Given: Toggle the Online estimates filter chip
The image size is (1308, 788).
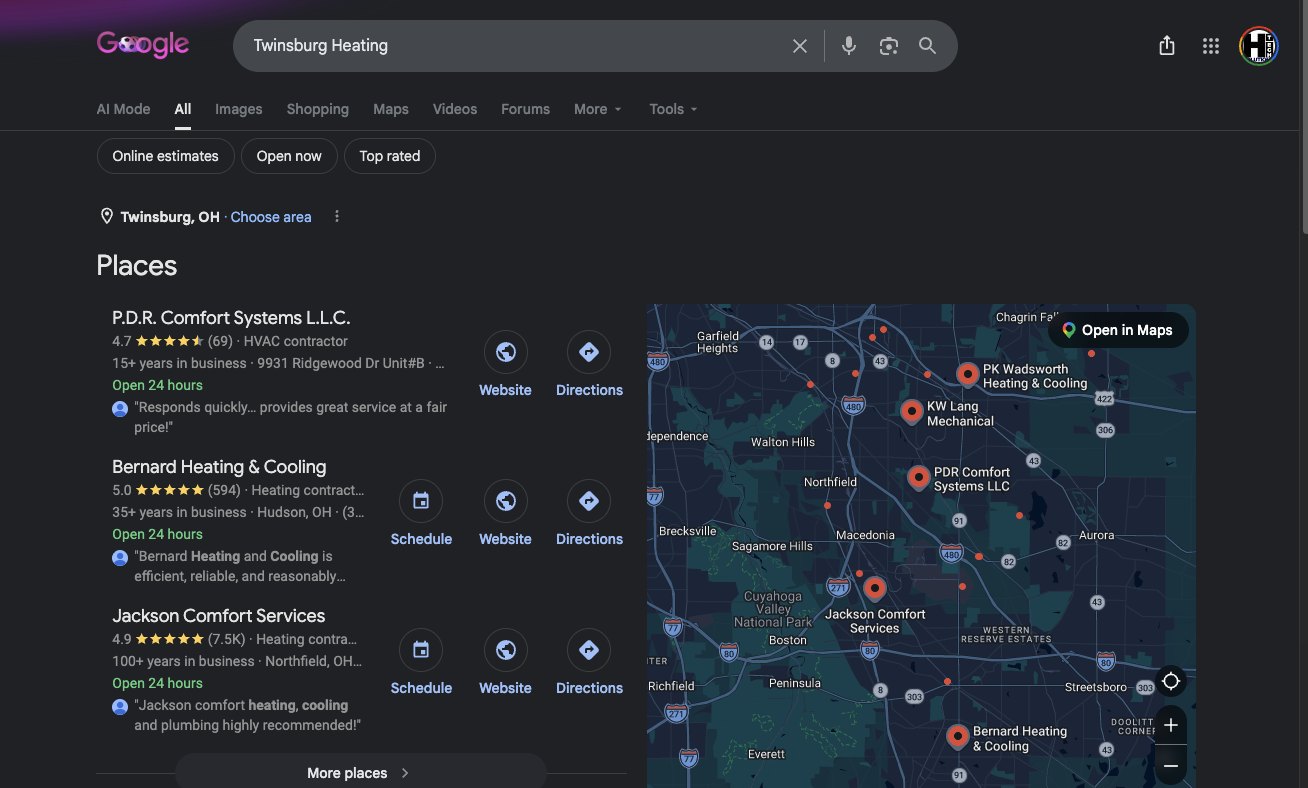Looking at the screenshot, I should point(165,156).
